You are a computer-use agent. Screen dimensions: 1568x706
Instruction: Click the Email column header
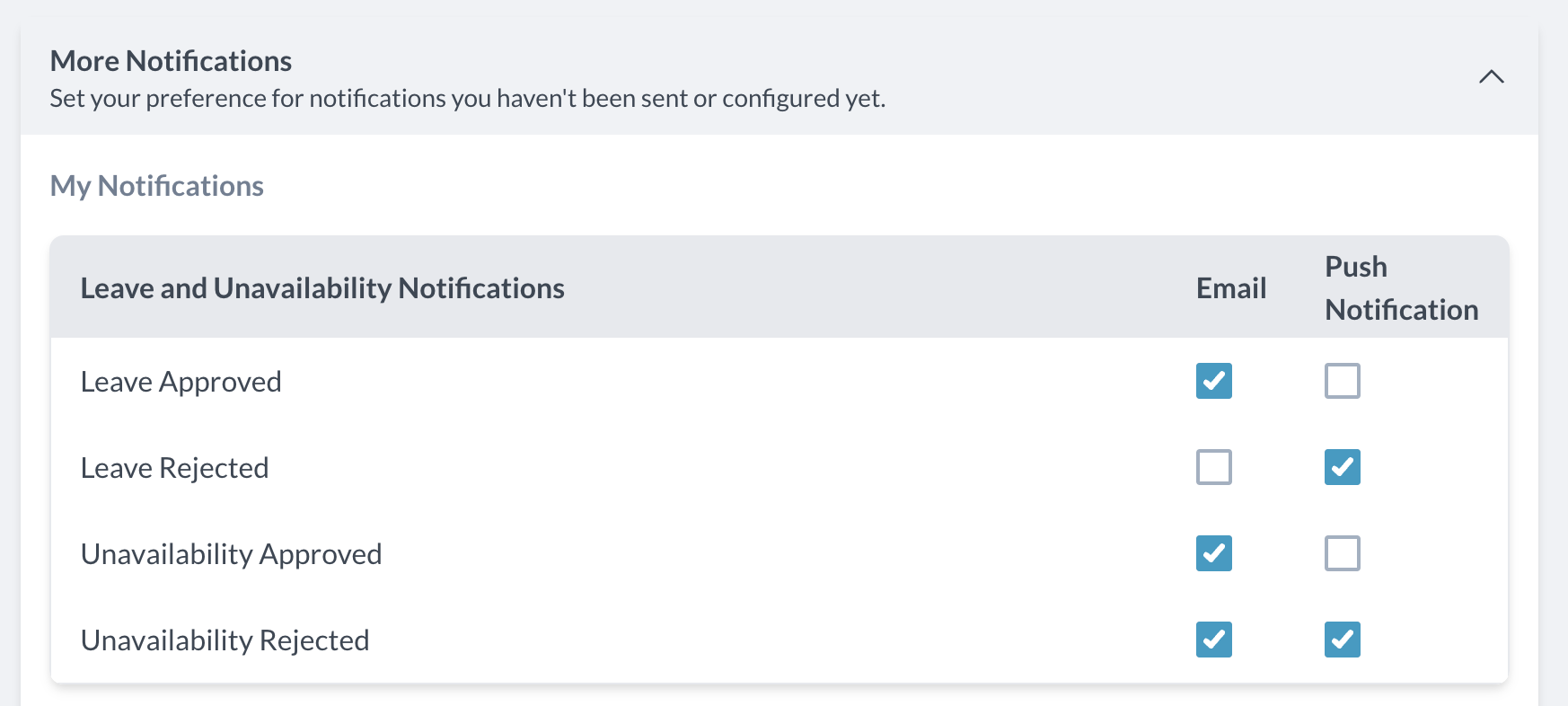coord(1230,288)
